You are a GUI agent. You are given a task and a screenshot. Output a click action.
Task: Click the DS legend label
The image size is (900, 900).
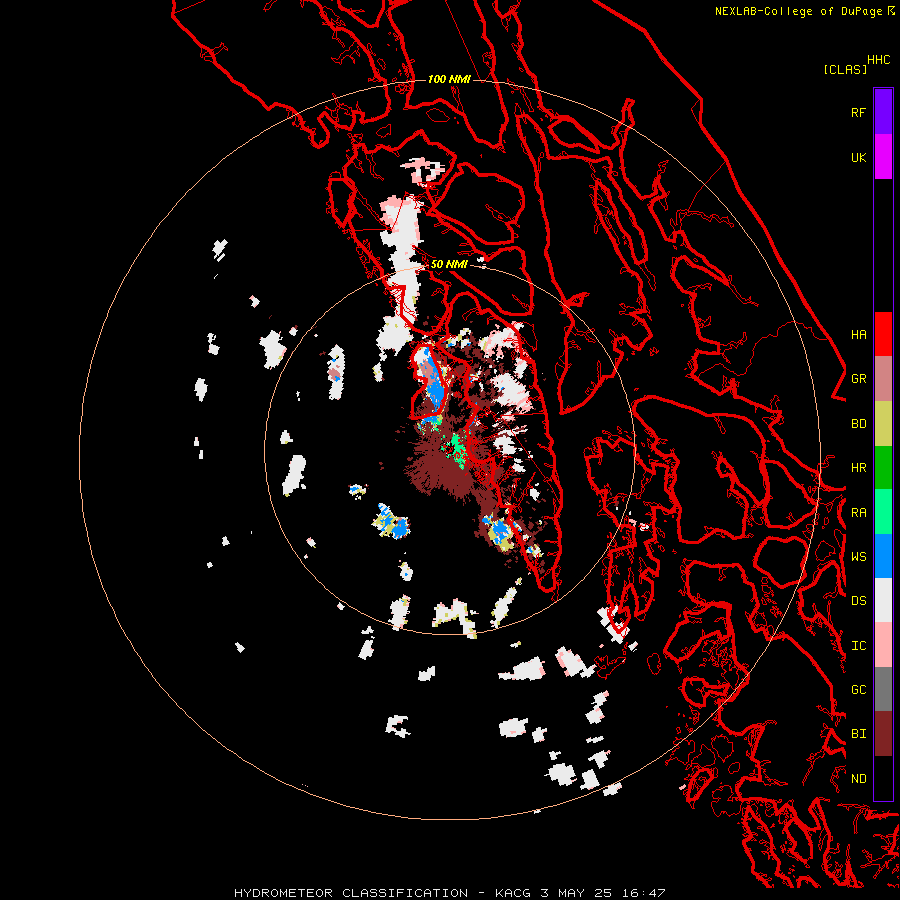coord(858,601)
